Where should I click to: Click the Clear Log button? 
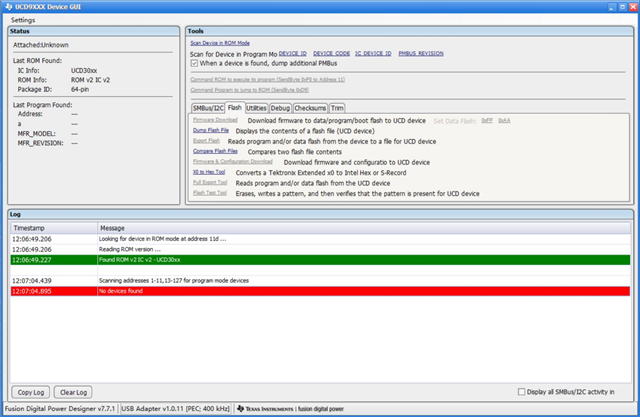[x=73, y=392]
